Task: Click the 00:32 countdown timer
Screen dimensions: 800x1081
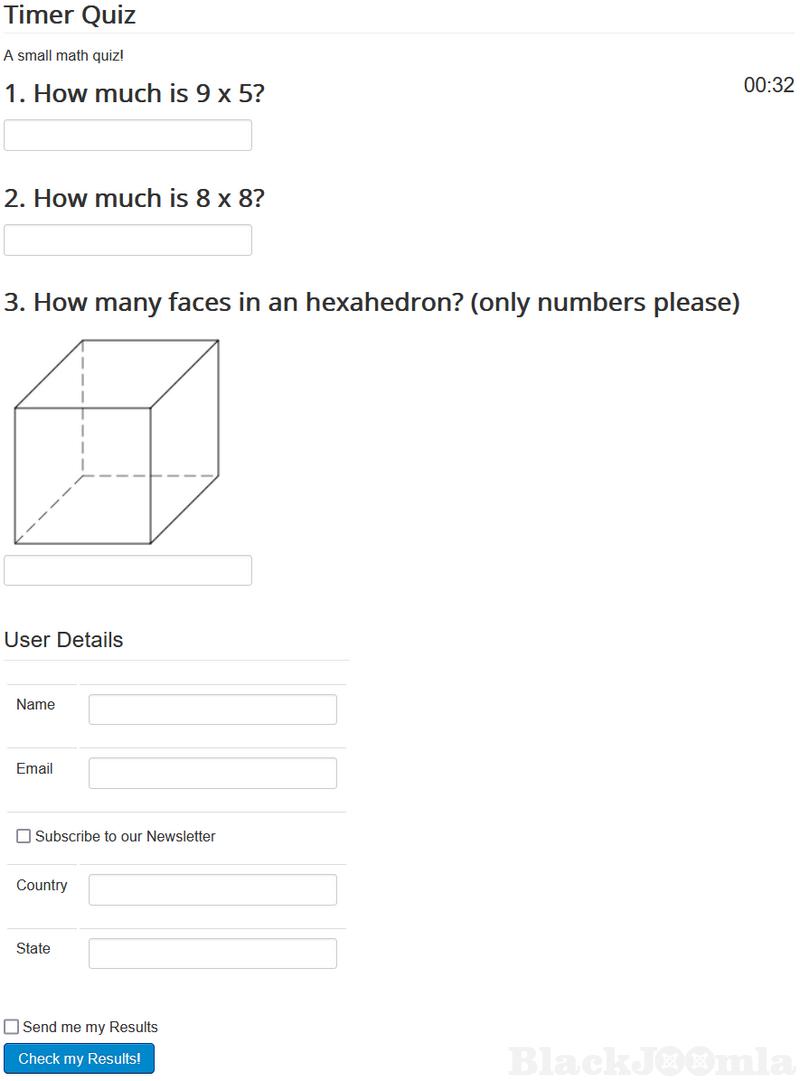Action: coord(768,86)
